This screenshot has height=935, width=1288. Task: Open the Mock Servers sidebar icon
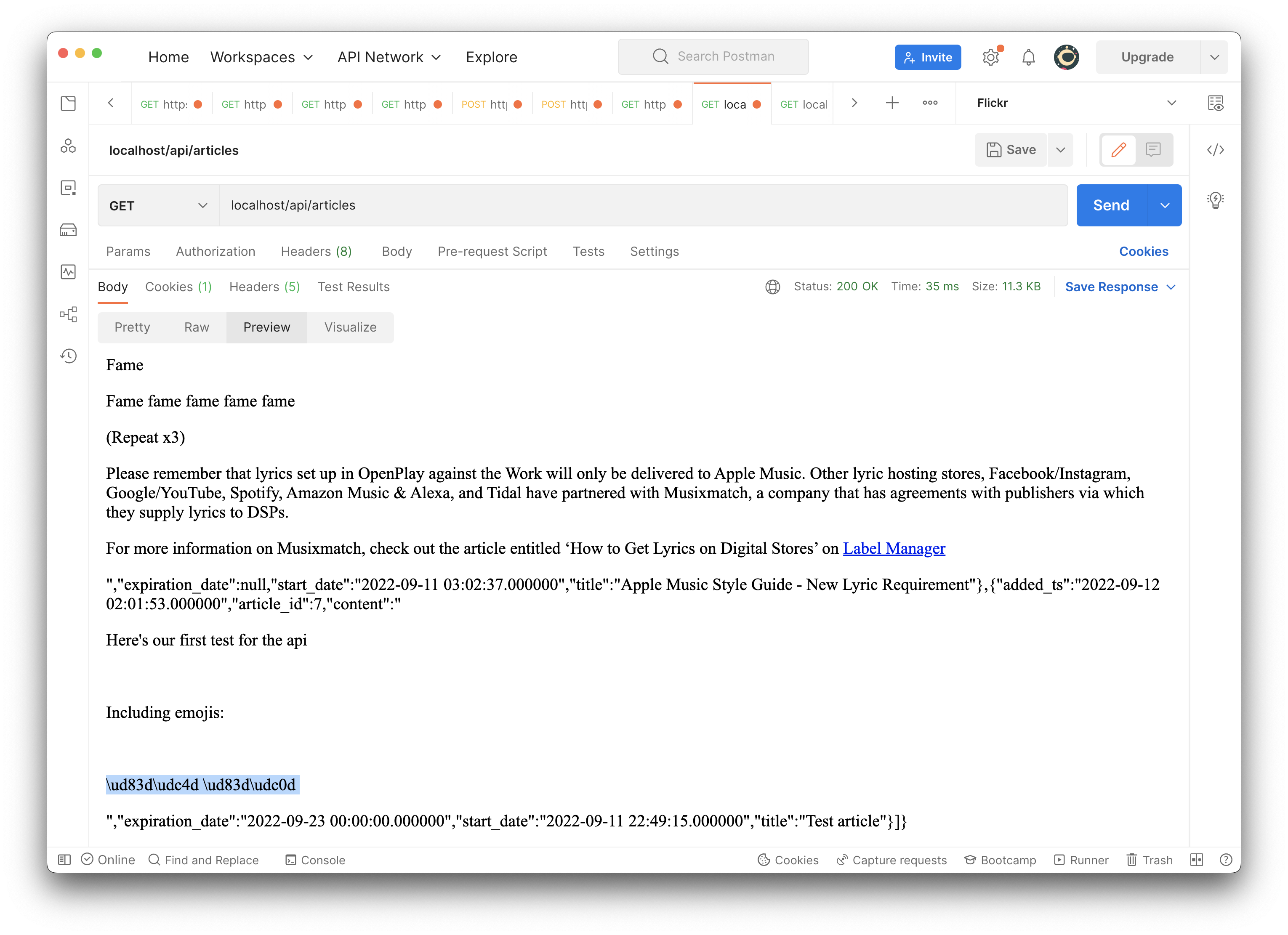tap(68, 230)
